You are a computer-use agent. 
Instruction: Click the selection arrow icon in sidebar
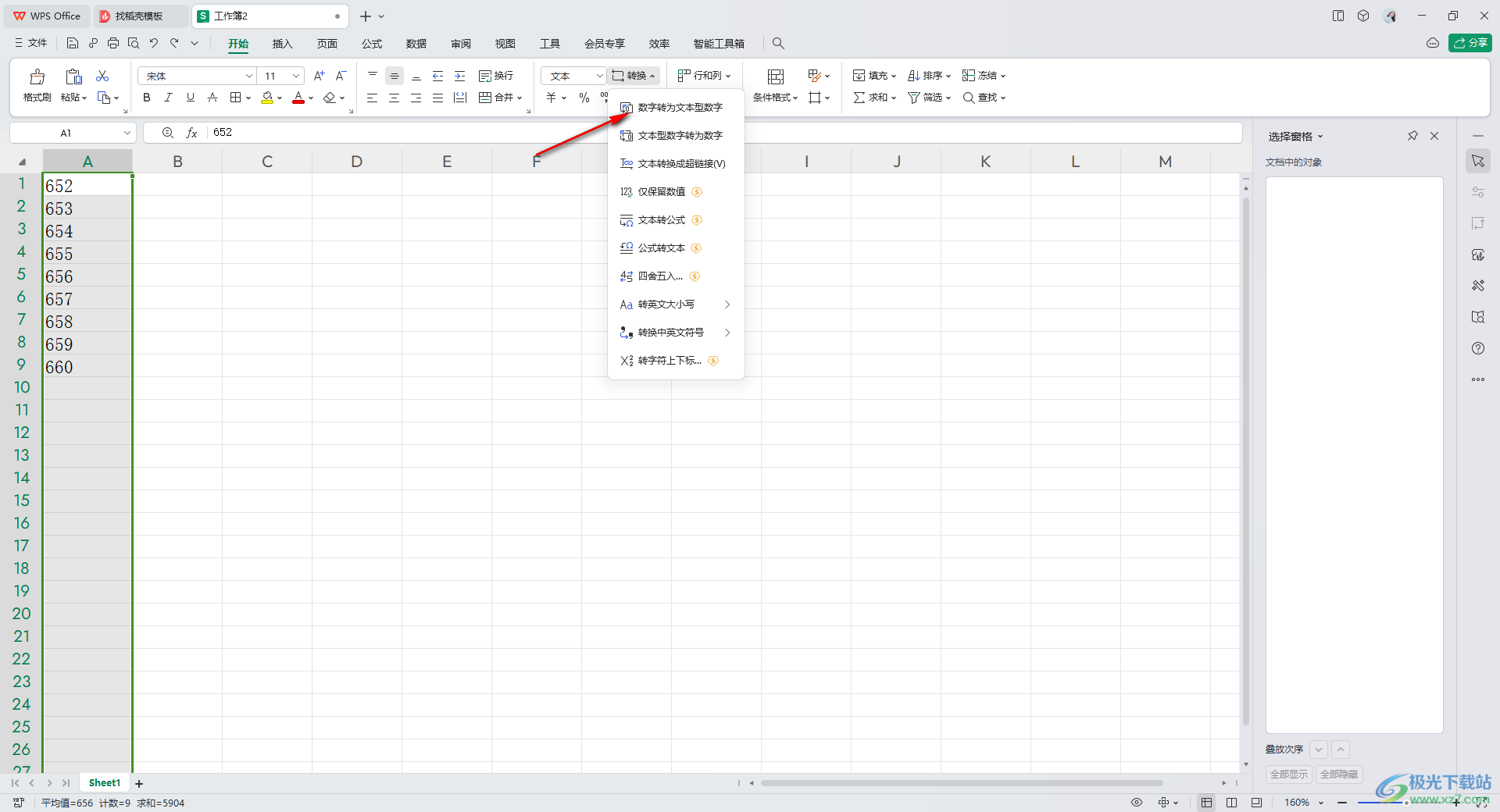click(x=1478, y=161)
